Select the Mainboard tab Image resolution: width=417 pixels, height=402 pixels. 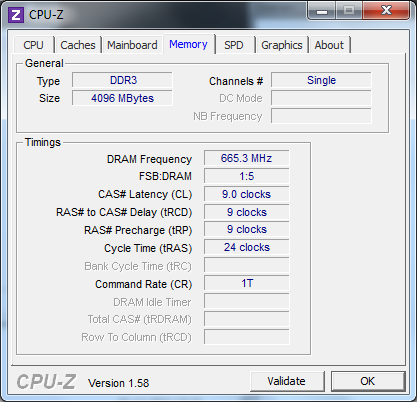(132, 45)
